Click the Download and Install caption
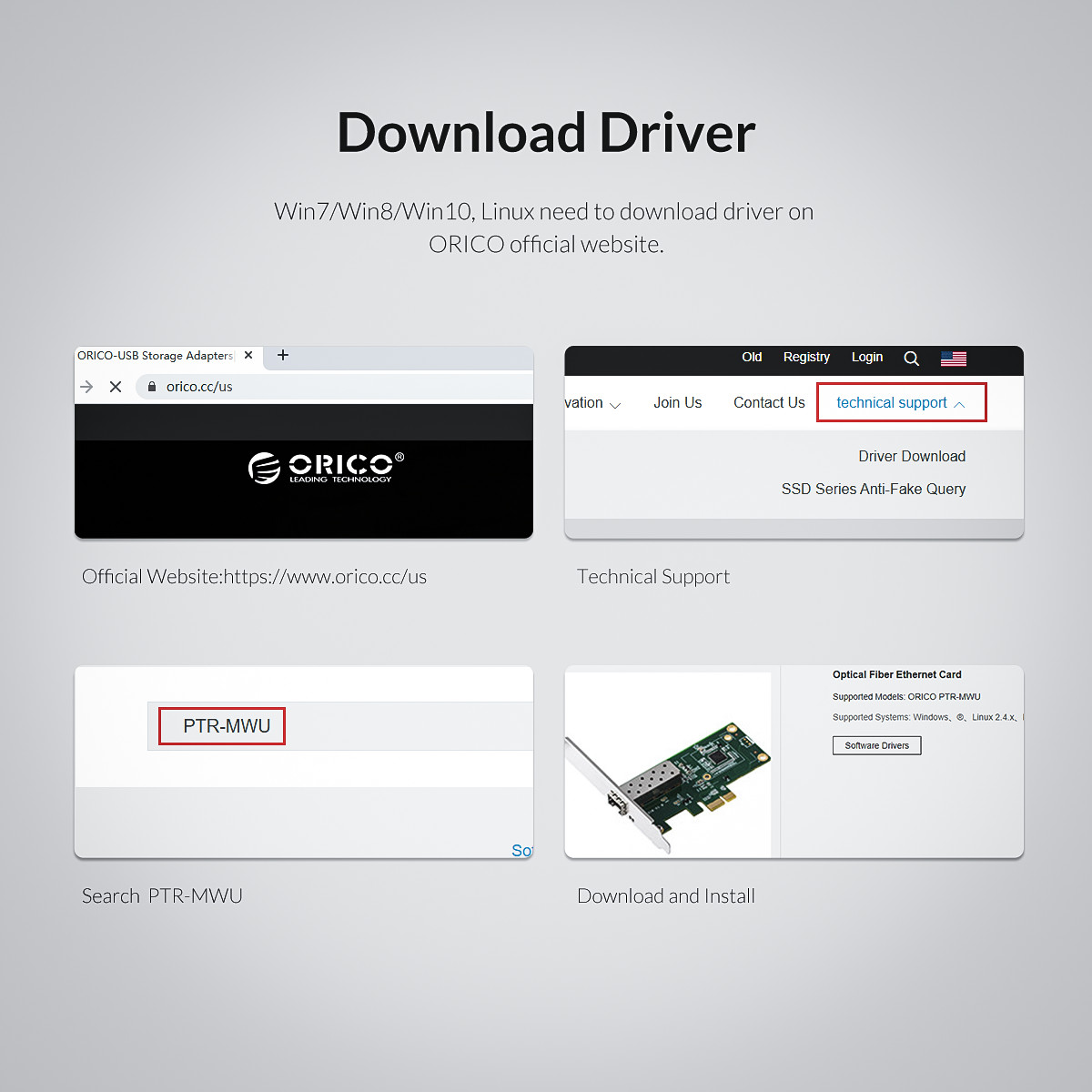The image size is (1092, 1092). pyautogui.click(x=666, y=896)
